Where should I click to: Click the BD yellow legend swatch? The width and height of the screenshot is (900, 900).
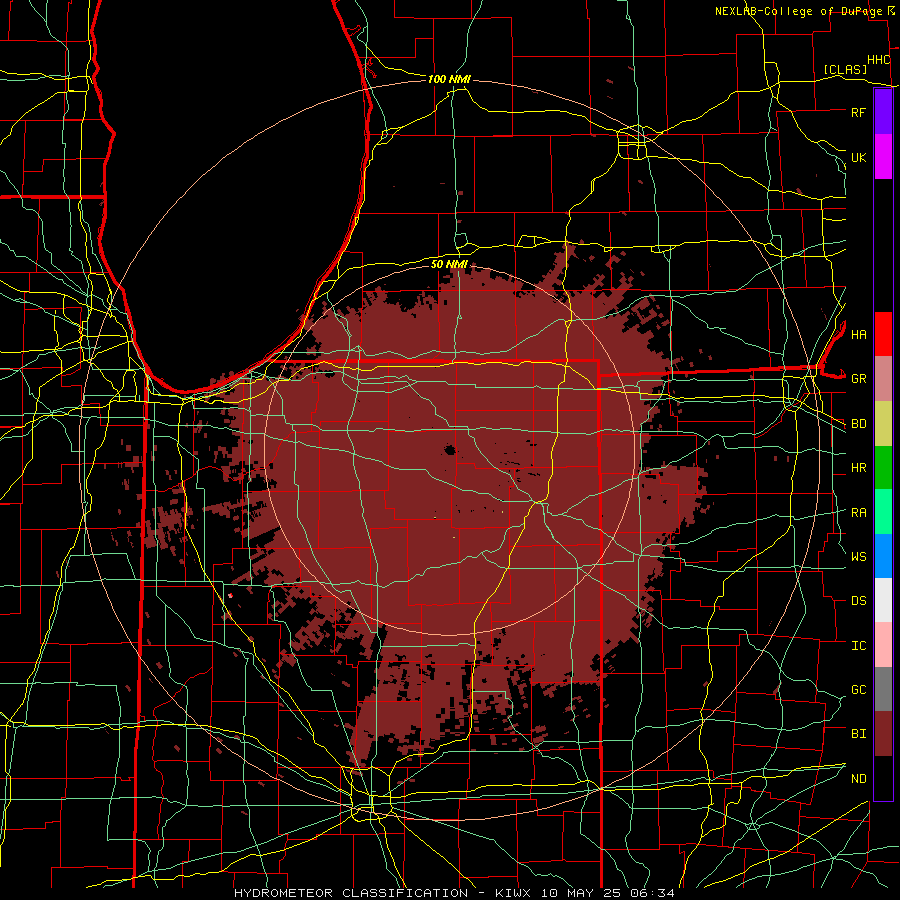(883, 424)
